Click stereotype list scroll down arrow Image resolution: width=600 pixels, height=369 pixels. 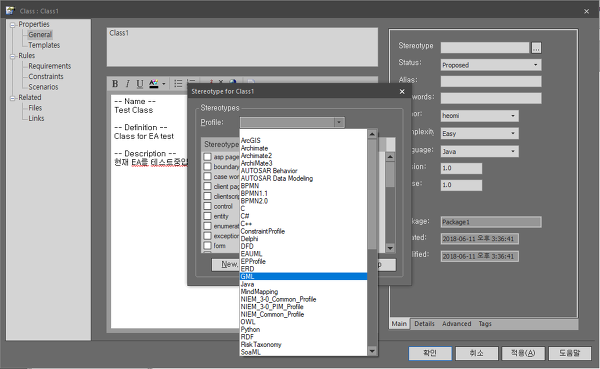click(390, 248)
